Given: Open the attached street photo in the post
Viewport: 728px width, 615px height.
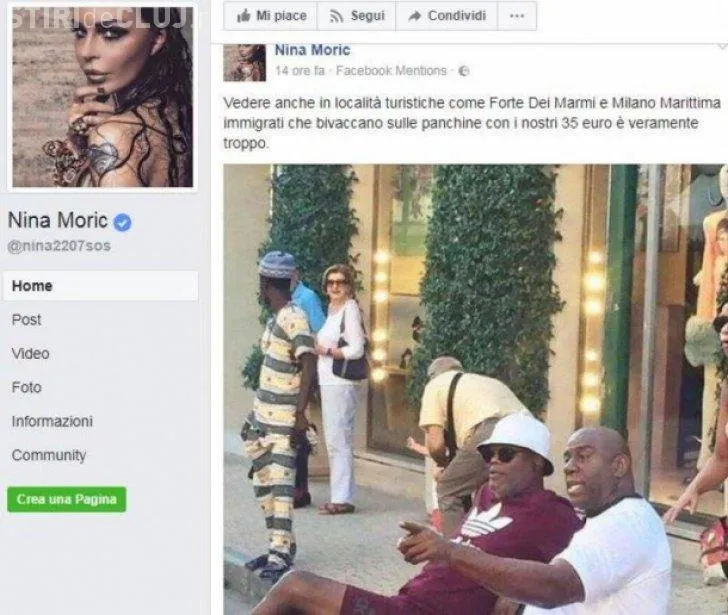Looking at the screenshot, I should pyautogui.click(x=475, y=389).
